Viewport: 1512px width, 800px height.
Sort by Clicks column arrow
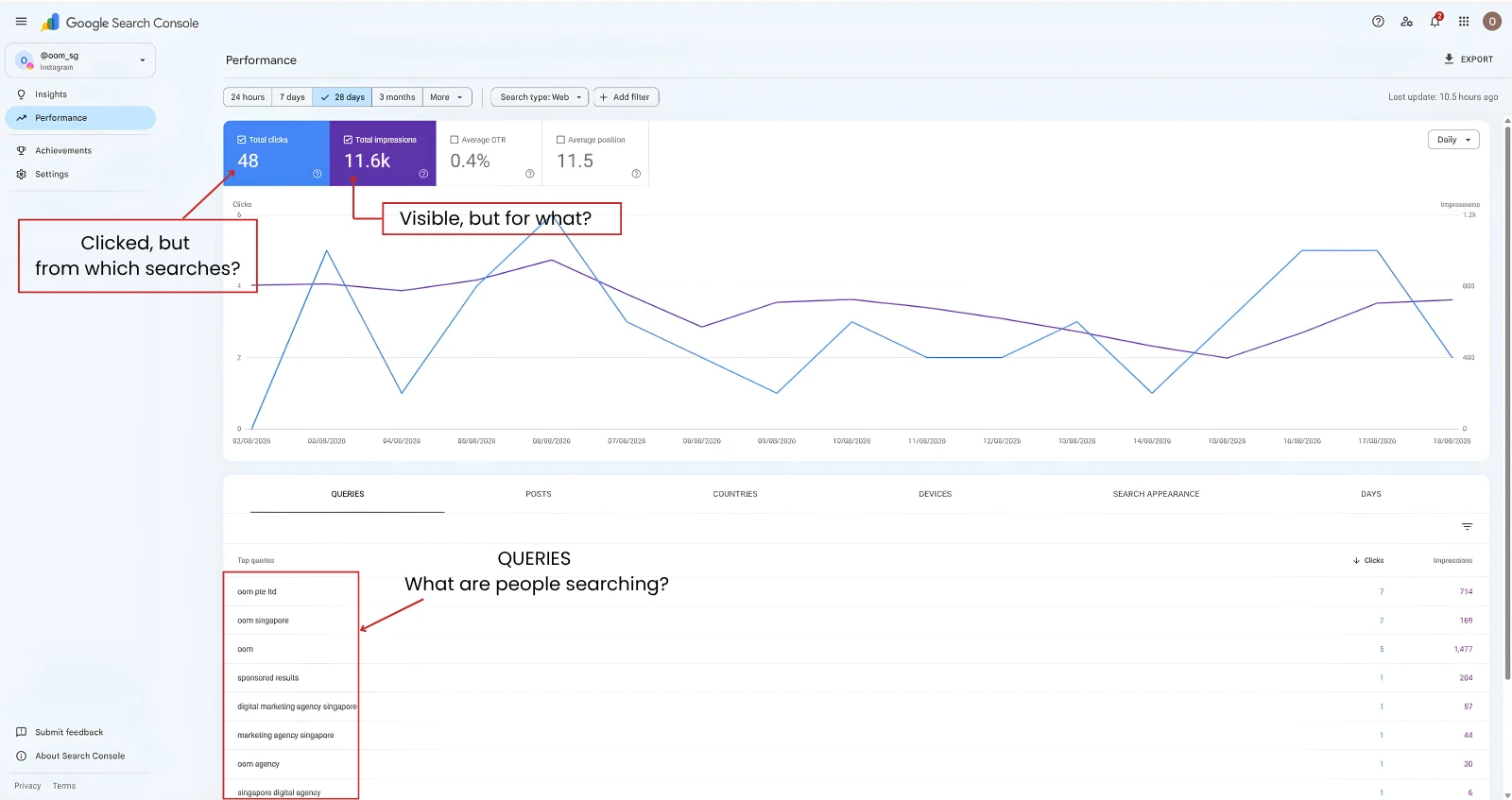click(1356, 561)
